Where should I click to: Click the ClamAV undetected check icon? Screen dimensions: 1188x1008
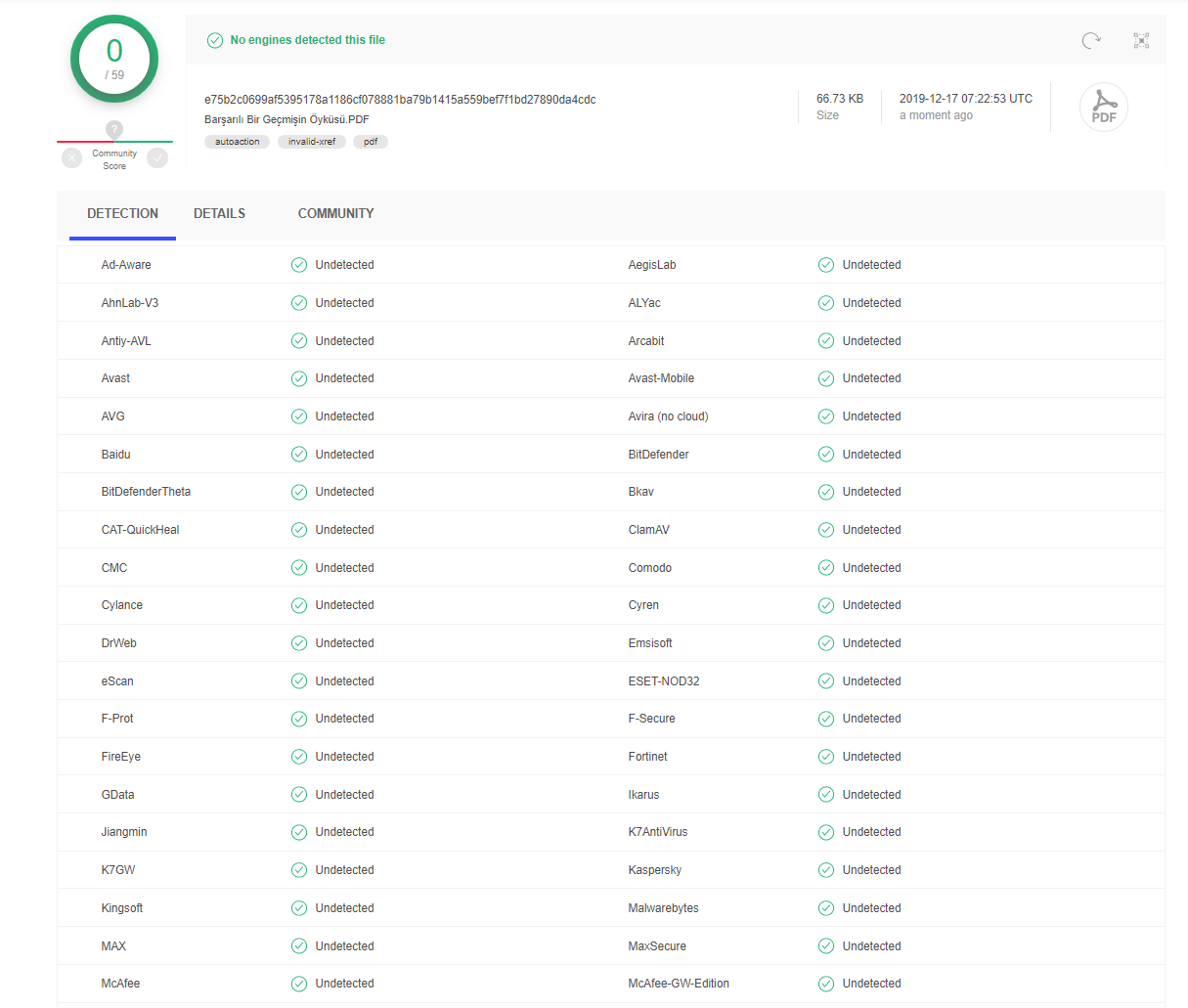click(826, 530)
